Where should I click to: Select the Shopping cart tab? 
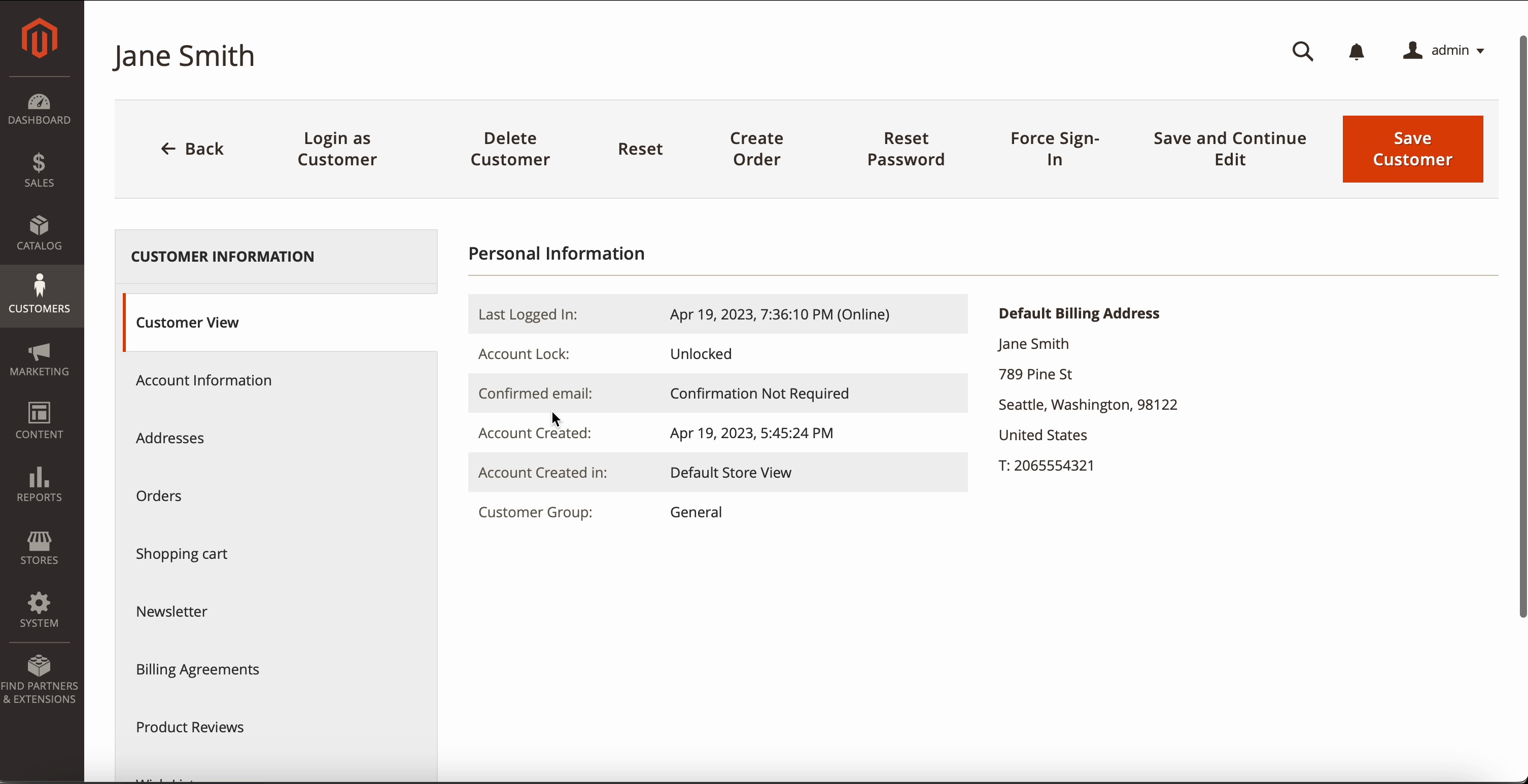(x=182, y=554)
